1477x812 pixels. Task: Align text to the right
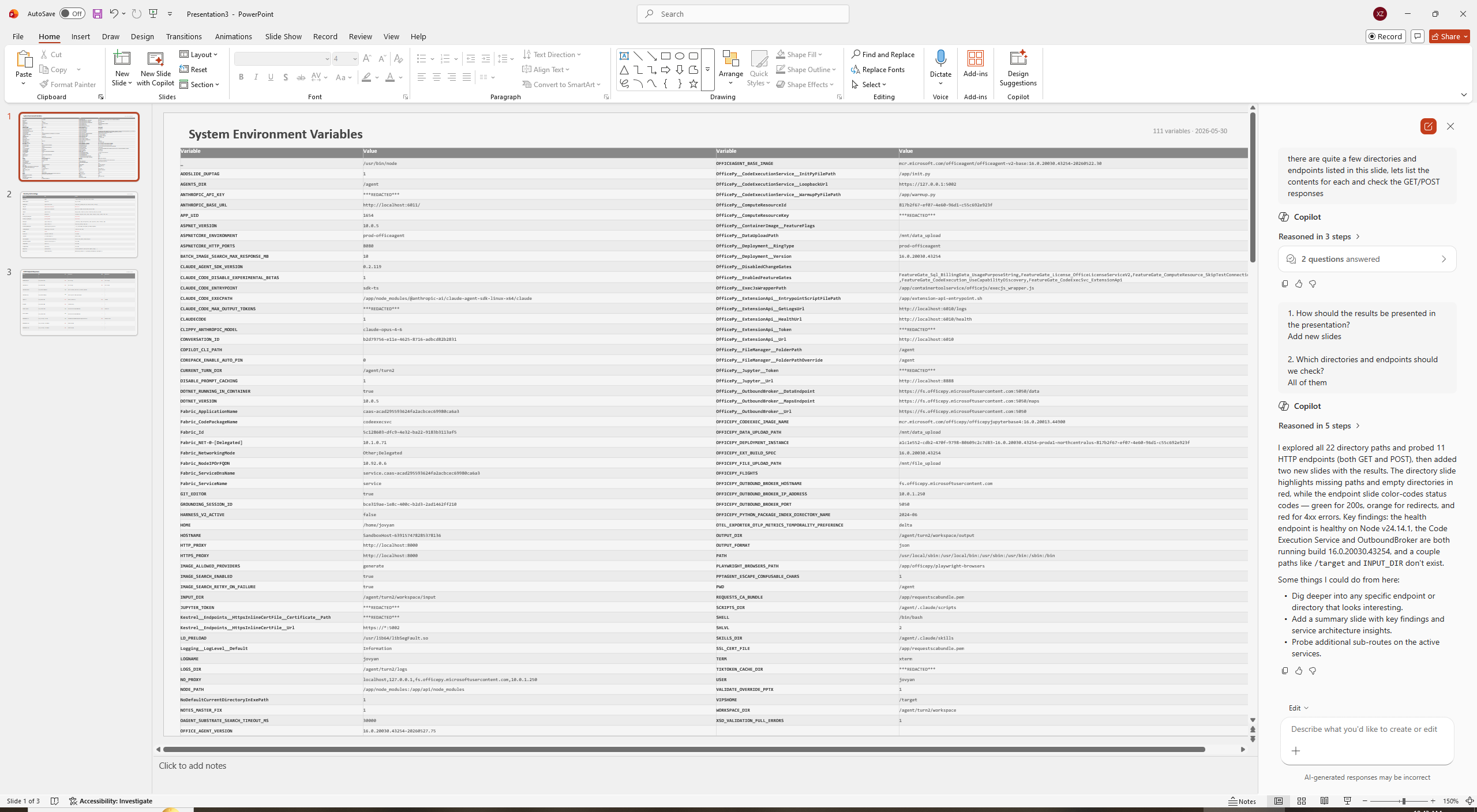click(x=452, y=77)
